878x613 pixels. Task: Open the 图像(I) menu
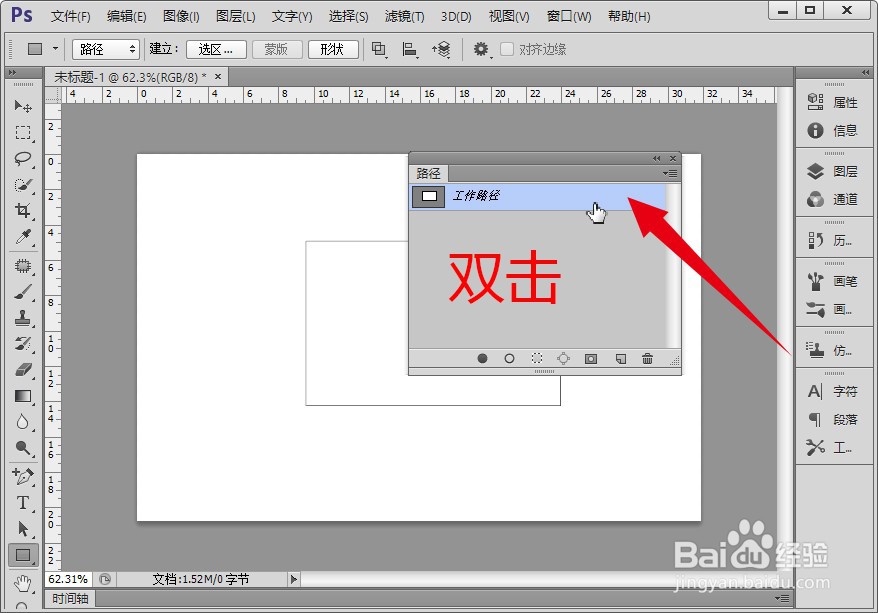(x=181, y=16)
